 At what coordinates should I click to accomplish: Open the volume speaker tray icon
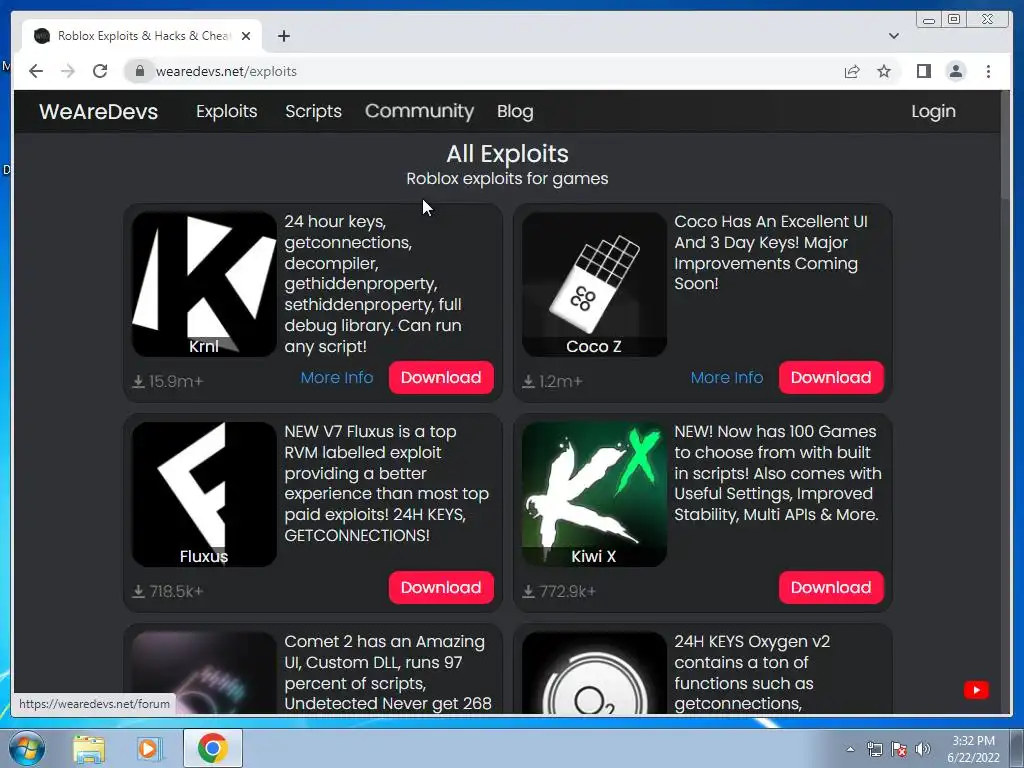coord(923,749)
